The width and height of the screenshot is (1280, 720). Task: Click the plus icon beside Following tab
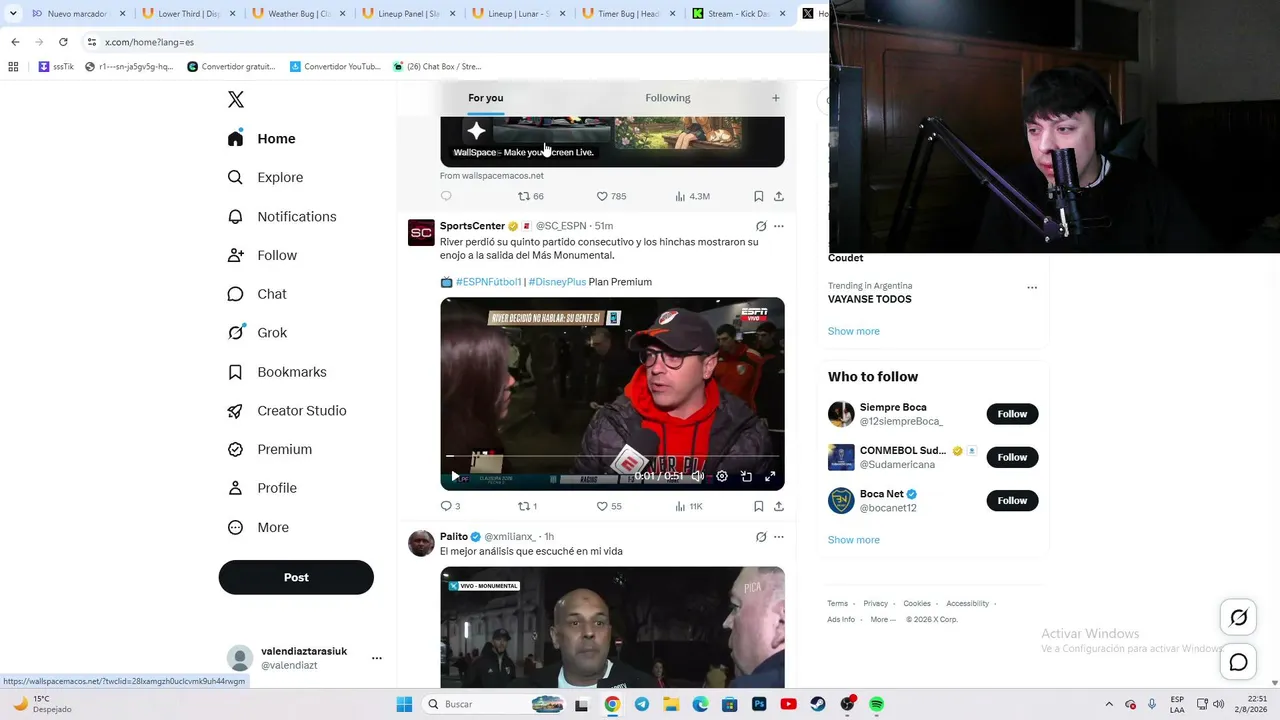[x=775, y=98]
